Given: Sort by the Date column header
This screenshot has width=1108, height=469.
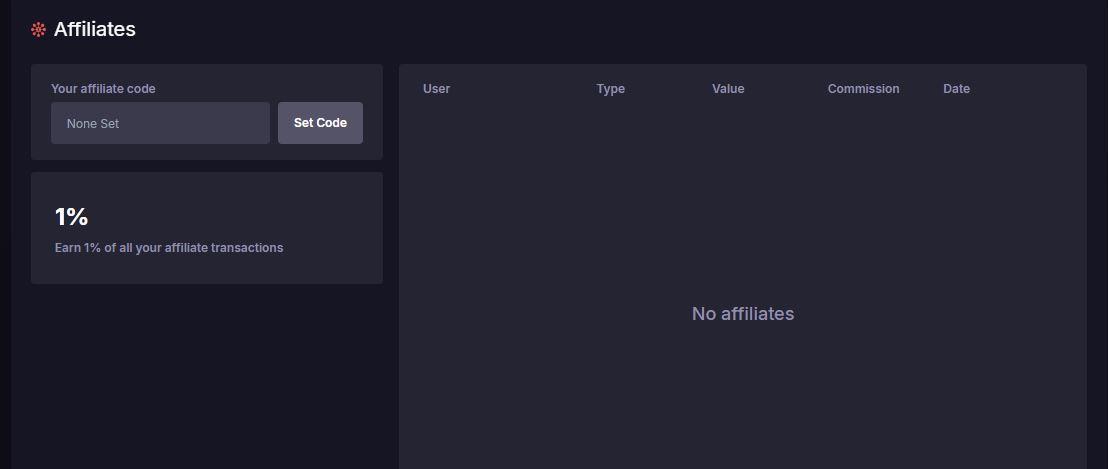Looking at the screenshot, I should coord(956,89).
